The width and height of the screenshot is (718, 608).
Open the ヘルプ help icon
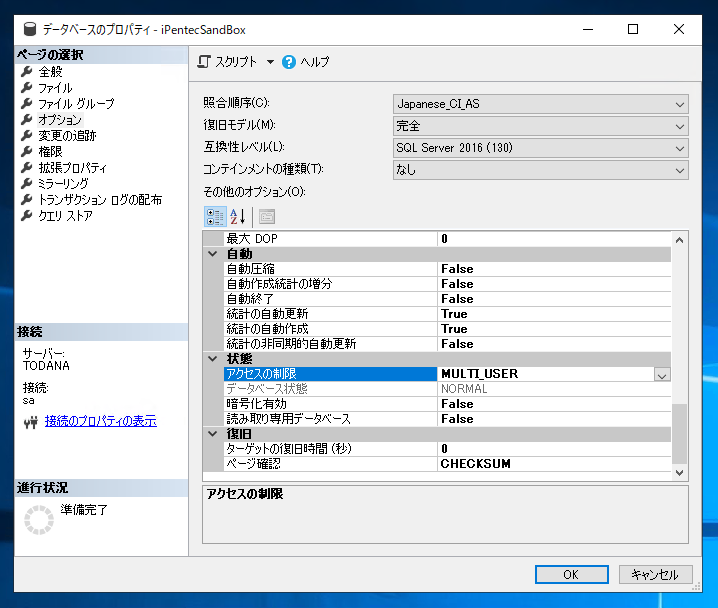click(x=289, y=62)
